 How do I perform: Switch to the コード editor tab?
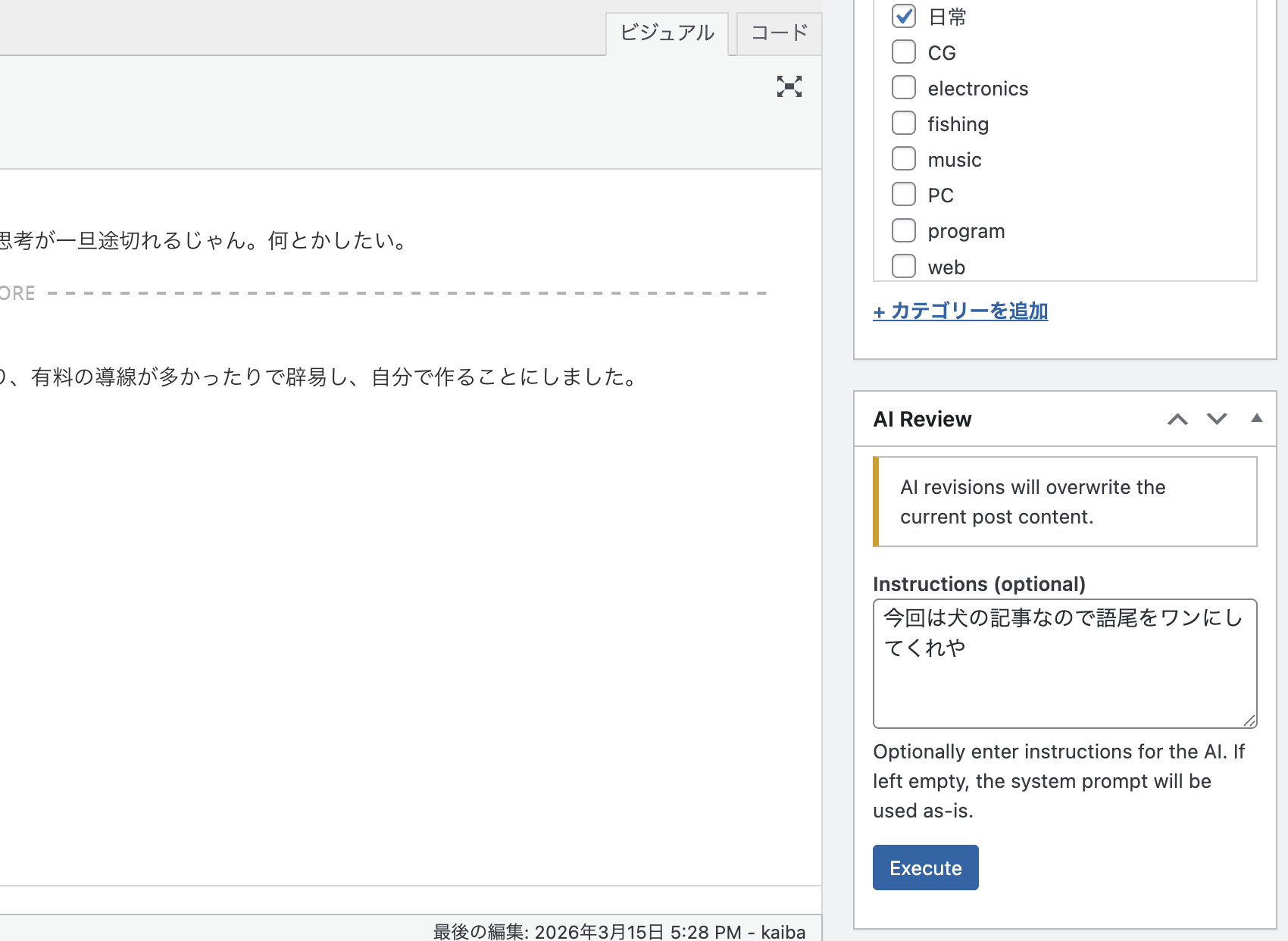(x=779, y=33)
